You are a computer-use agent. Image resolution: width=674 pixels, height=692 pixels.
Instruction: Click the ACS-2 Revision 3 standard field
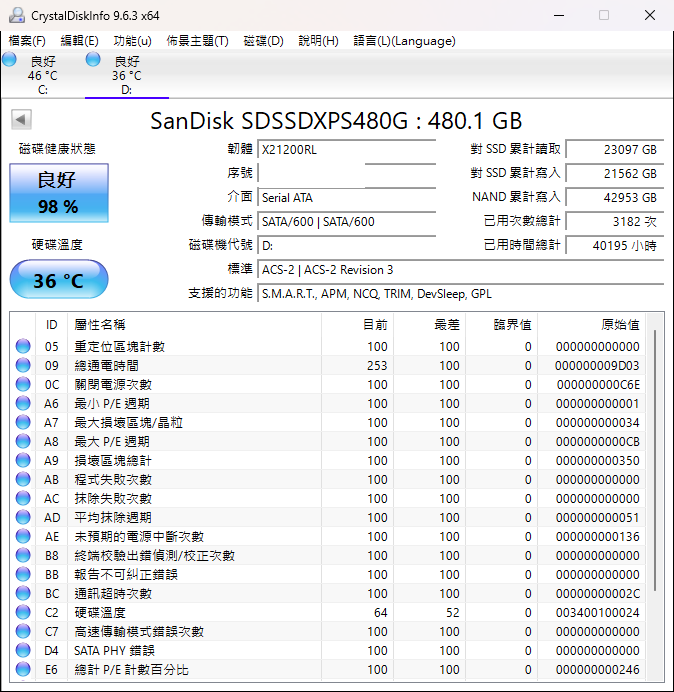point(461,269)
